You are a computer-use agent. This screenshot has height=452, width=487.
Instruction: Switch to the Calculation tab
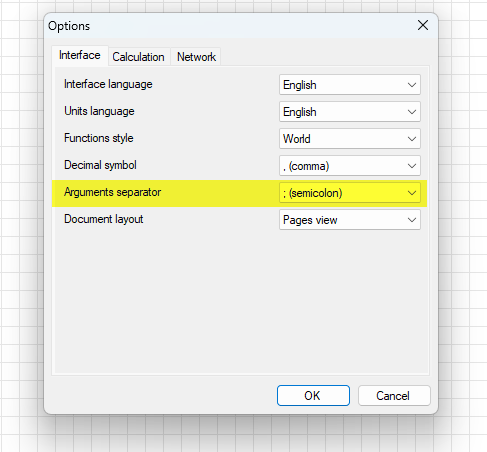(x=138, y=57)
